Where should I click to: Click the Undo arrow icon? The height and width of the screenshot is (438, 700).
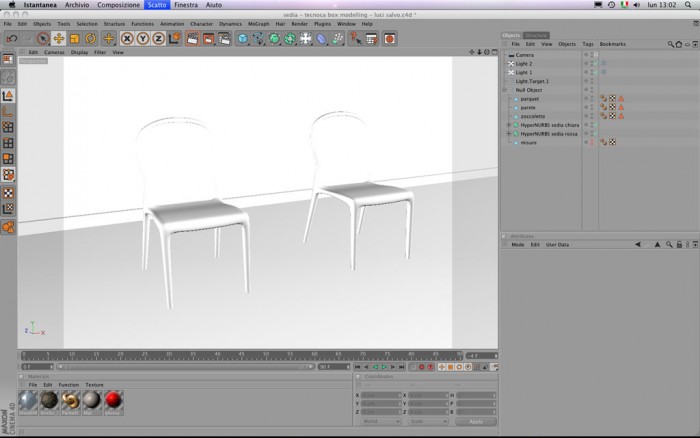click(x=12, y=39)
